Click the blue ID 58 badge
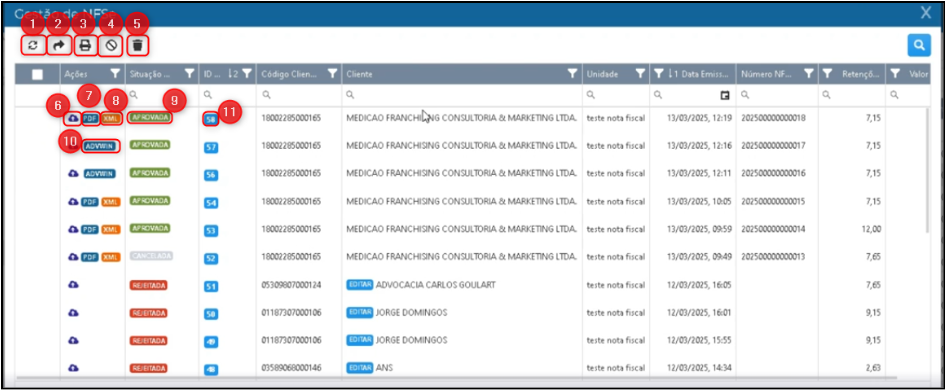 coord(211,119)
